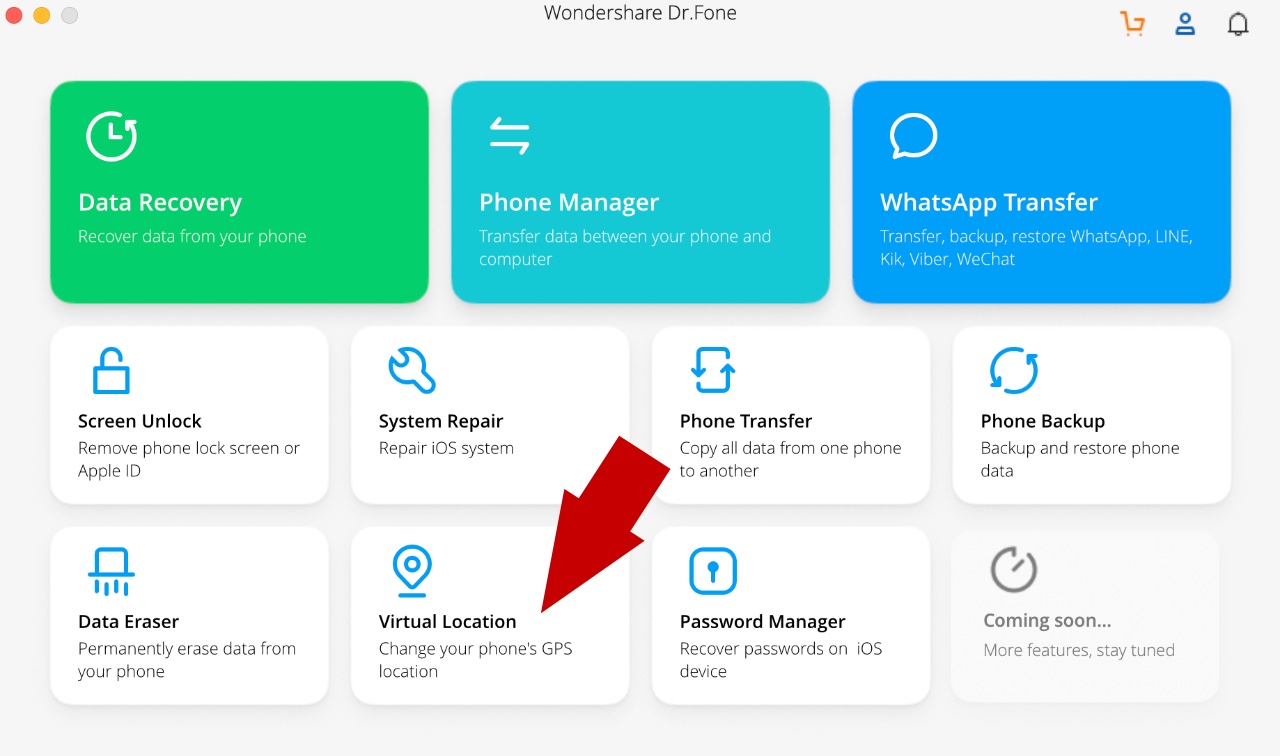Open the shopping cart icon
This screenshot has height=756, width=1280.
pos(1132,23)
